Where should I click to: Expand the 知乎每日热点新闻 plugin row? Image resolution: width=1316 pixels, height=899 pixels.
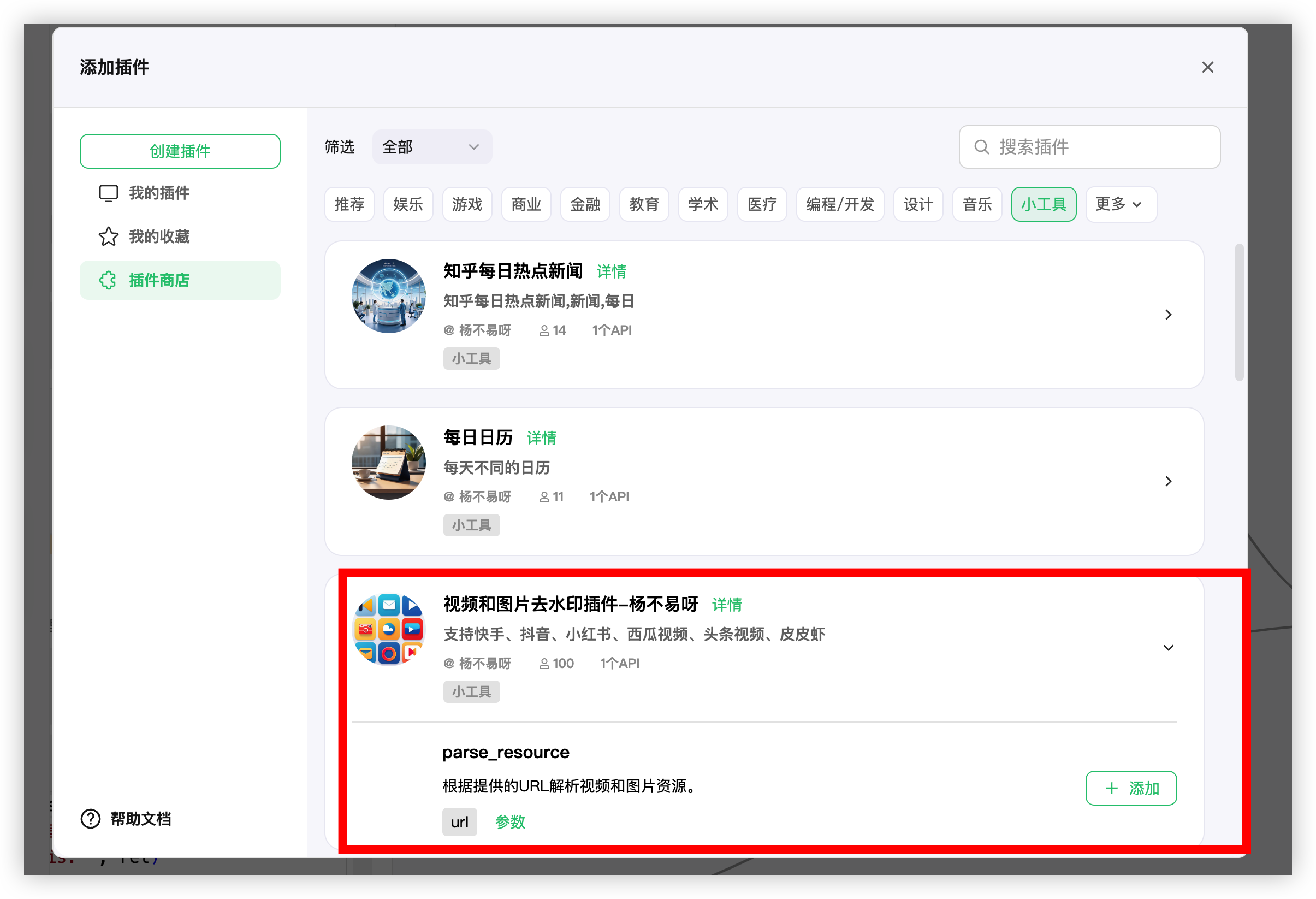pos(1167,315)
